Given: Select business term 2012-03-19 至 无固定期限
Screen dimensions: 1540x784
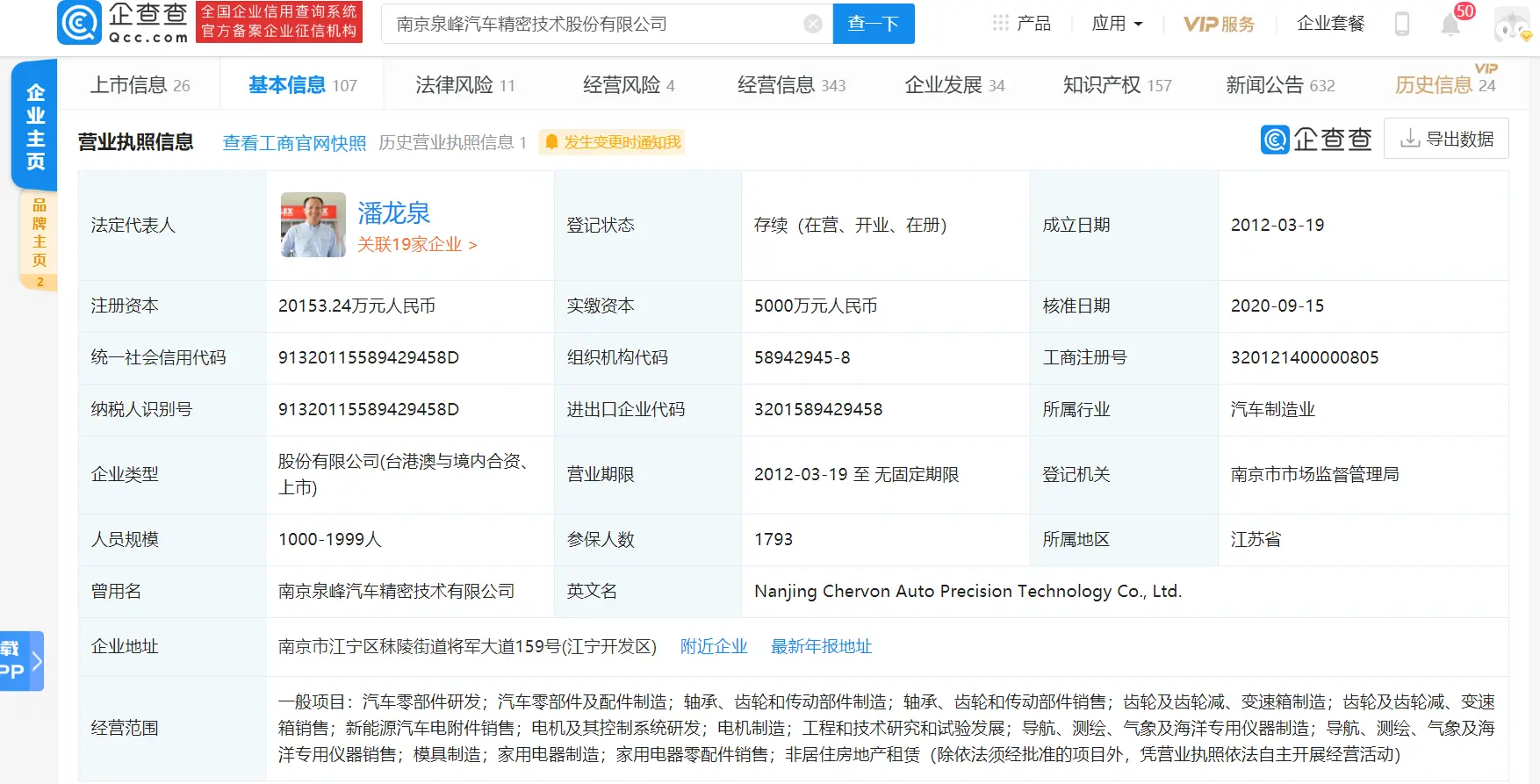Looking at the screenshot, I should tap(856, 474).
